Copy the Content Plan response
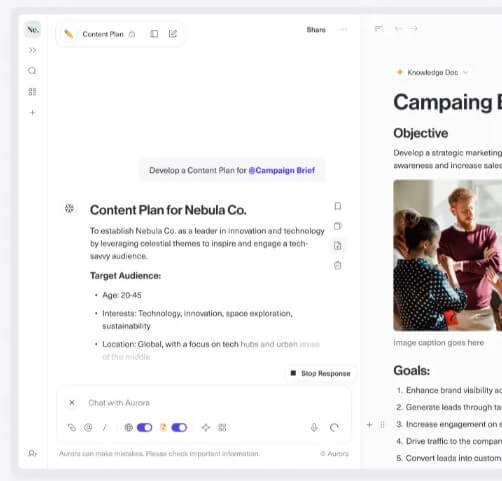 (x=338, y=226)
